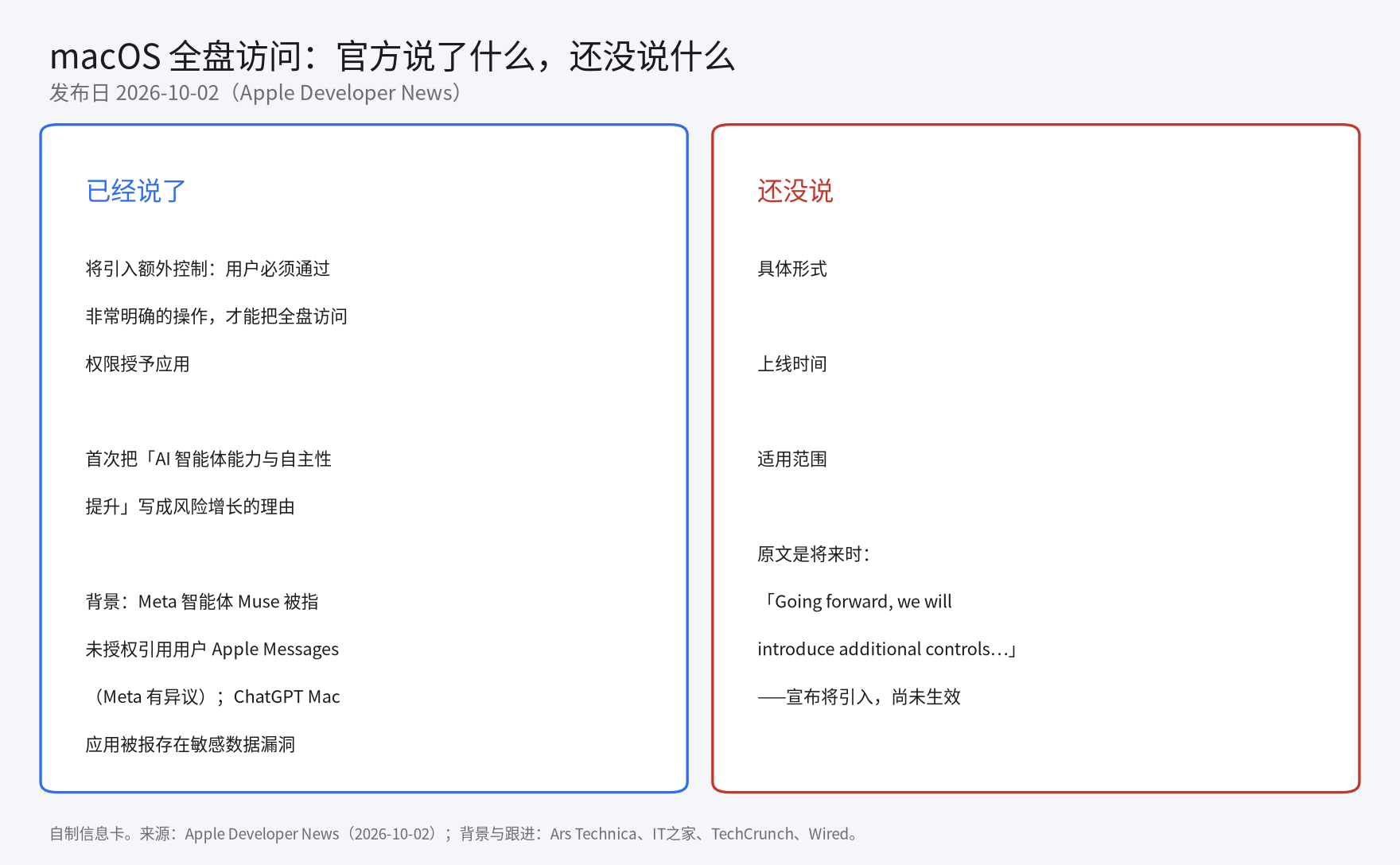Click the line '（Meta 有异议）；ChatGPT Mac'
The height and width of the screenshot is (865, 1400).
coord(213,697)
